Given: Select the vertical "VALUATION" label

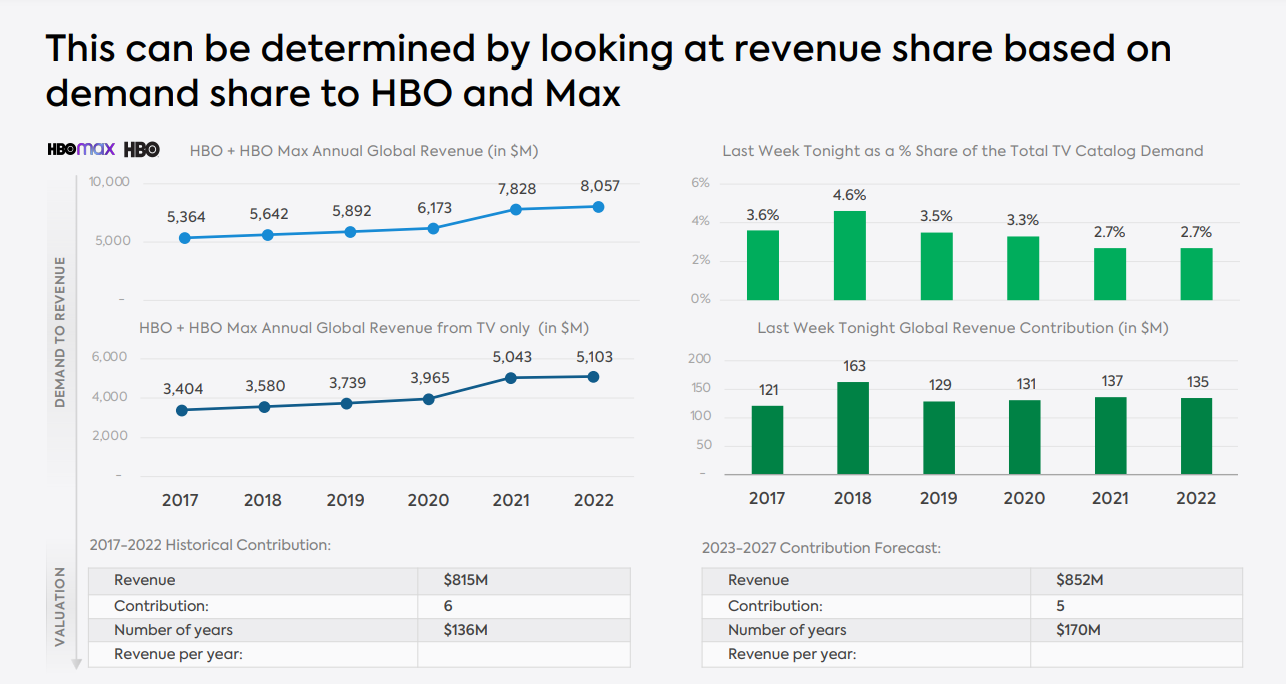Looking at the screenshot, I should pos(60,607).
